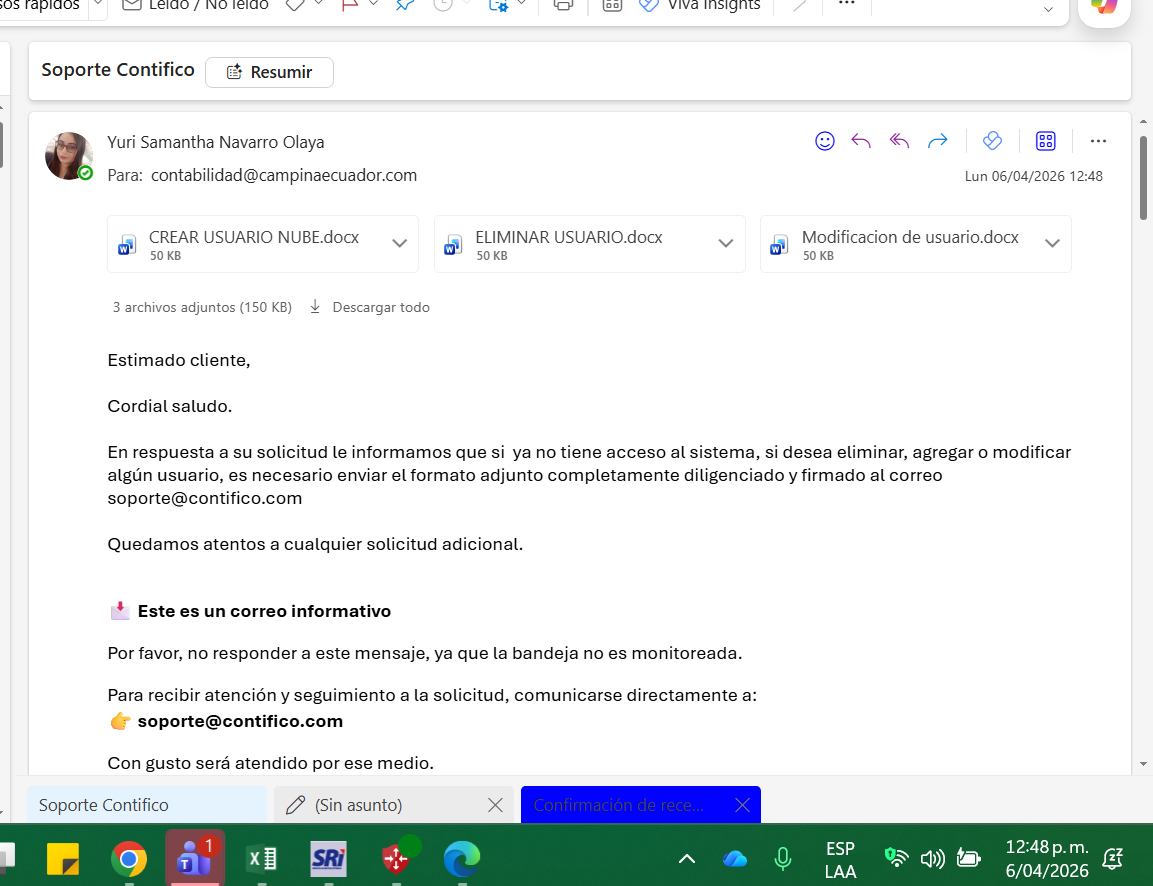Open Viva Insights from the ribbon
The image size is (1153, 886).
tap(699, 6)
